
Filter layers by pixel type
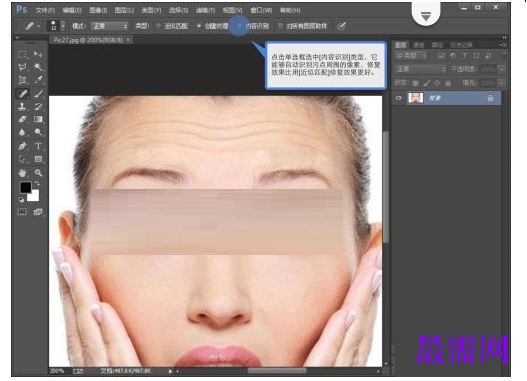(441, 55)
